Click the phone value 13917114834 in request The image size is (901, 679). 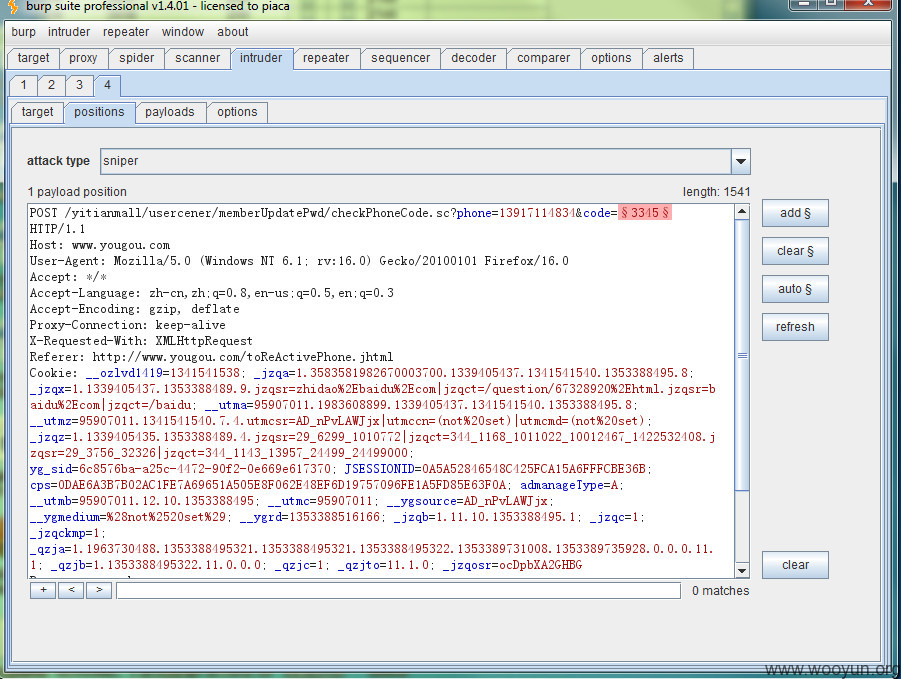tap(537, 213)
